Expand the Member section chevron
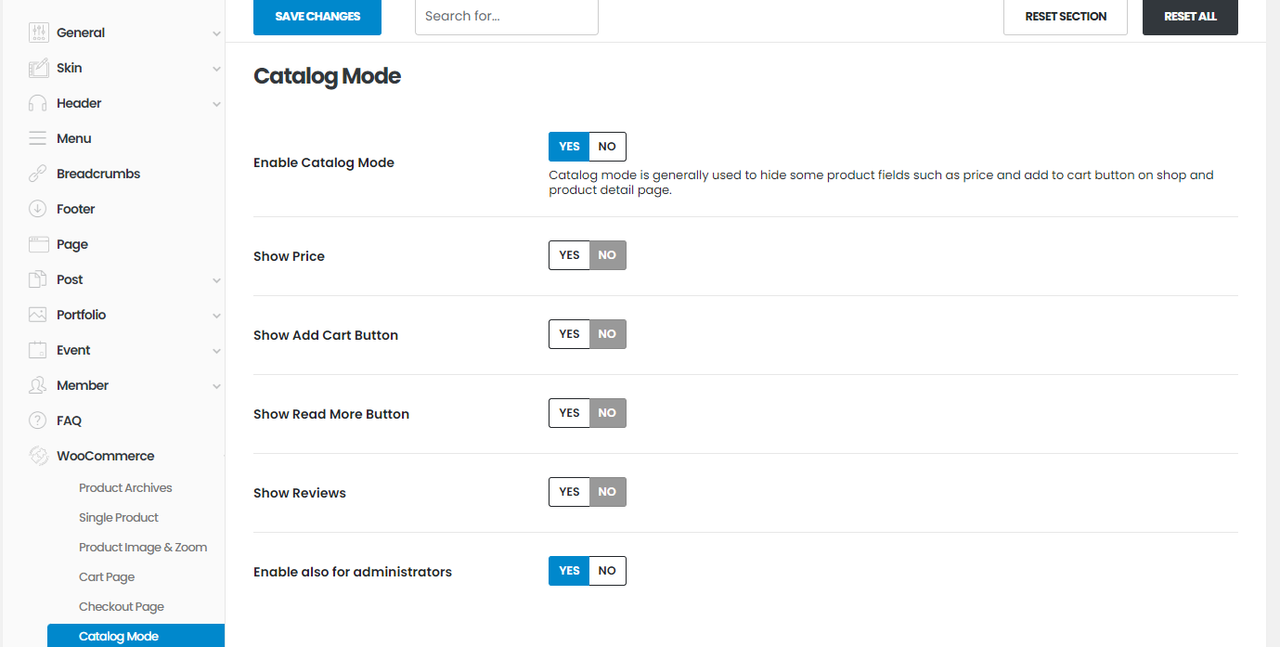 (216, 386)
